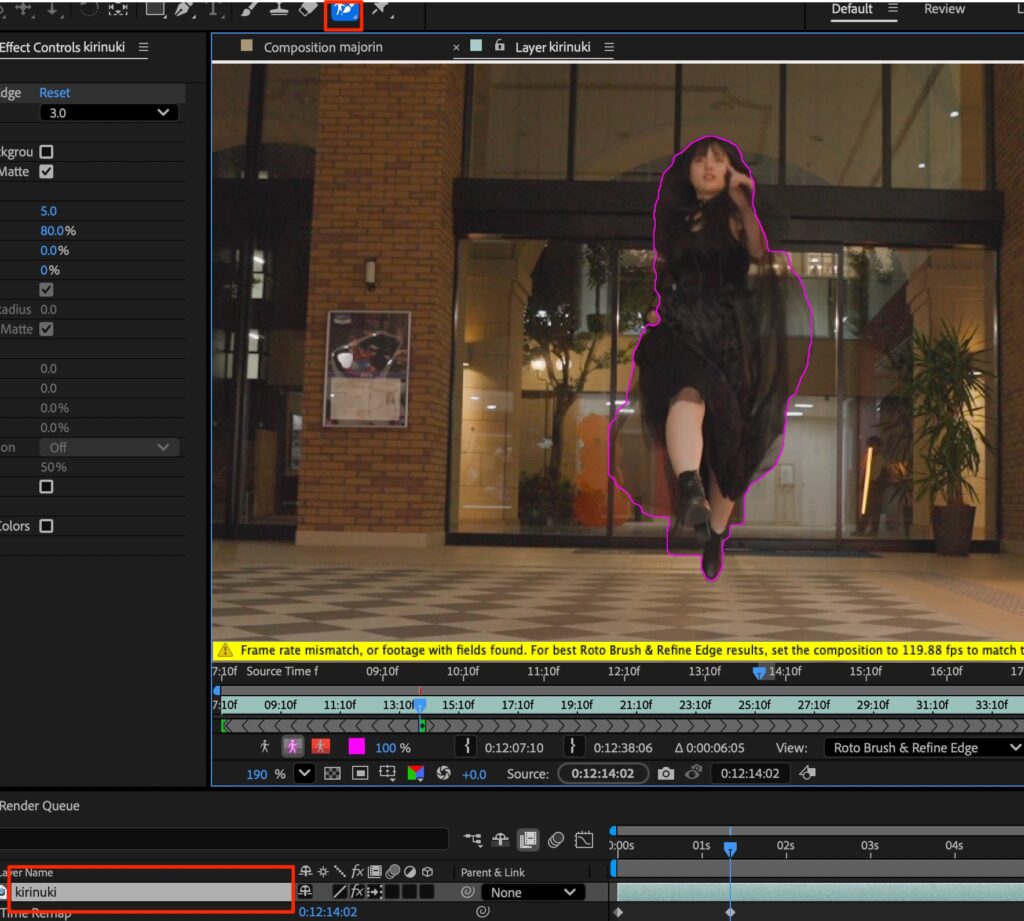Switch to the Review workspace
This screenshot has height=921, width=1024.
click(x=944, y=9)
